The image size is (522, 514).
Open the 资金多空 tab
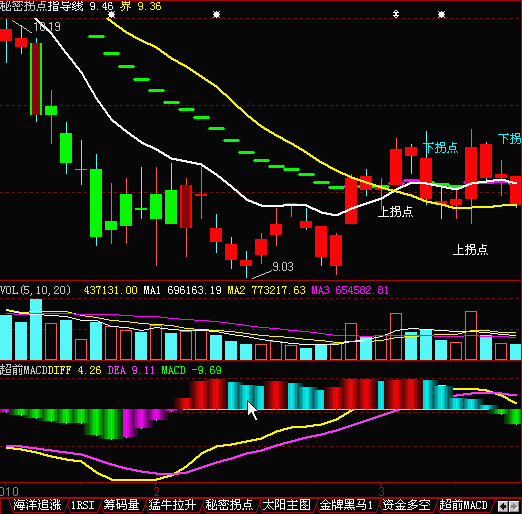pyautogui.click(x=406, y=505)
